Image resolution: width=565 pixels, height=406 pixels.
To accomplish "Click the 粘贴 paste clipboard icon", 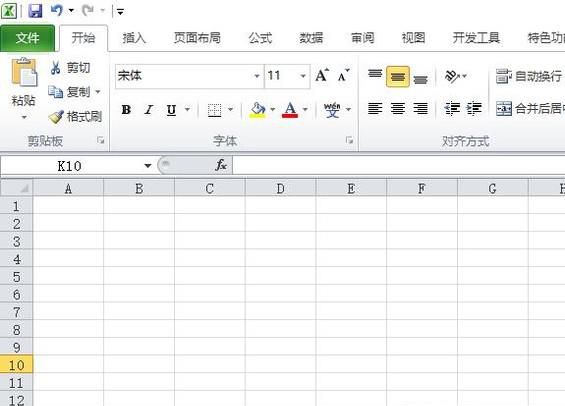I will pos(24,72).
